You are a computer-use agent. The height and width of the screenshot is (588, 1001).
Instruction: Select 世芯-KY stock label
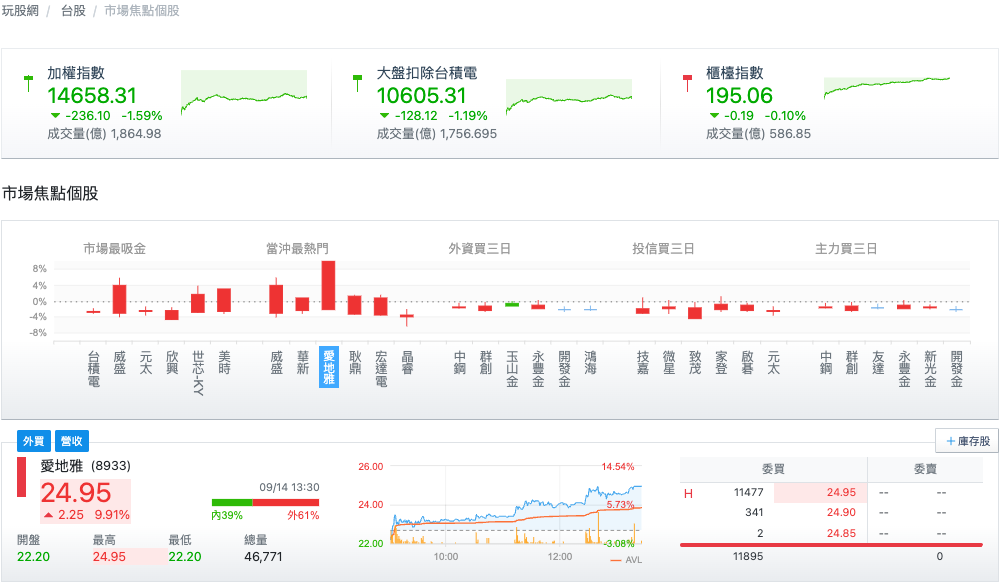(198, 373)
